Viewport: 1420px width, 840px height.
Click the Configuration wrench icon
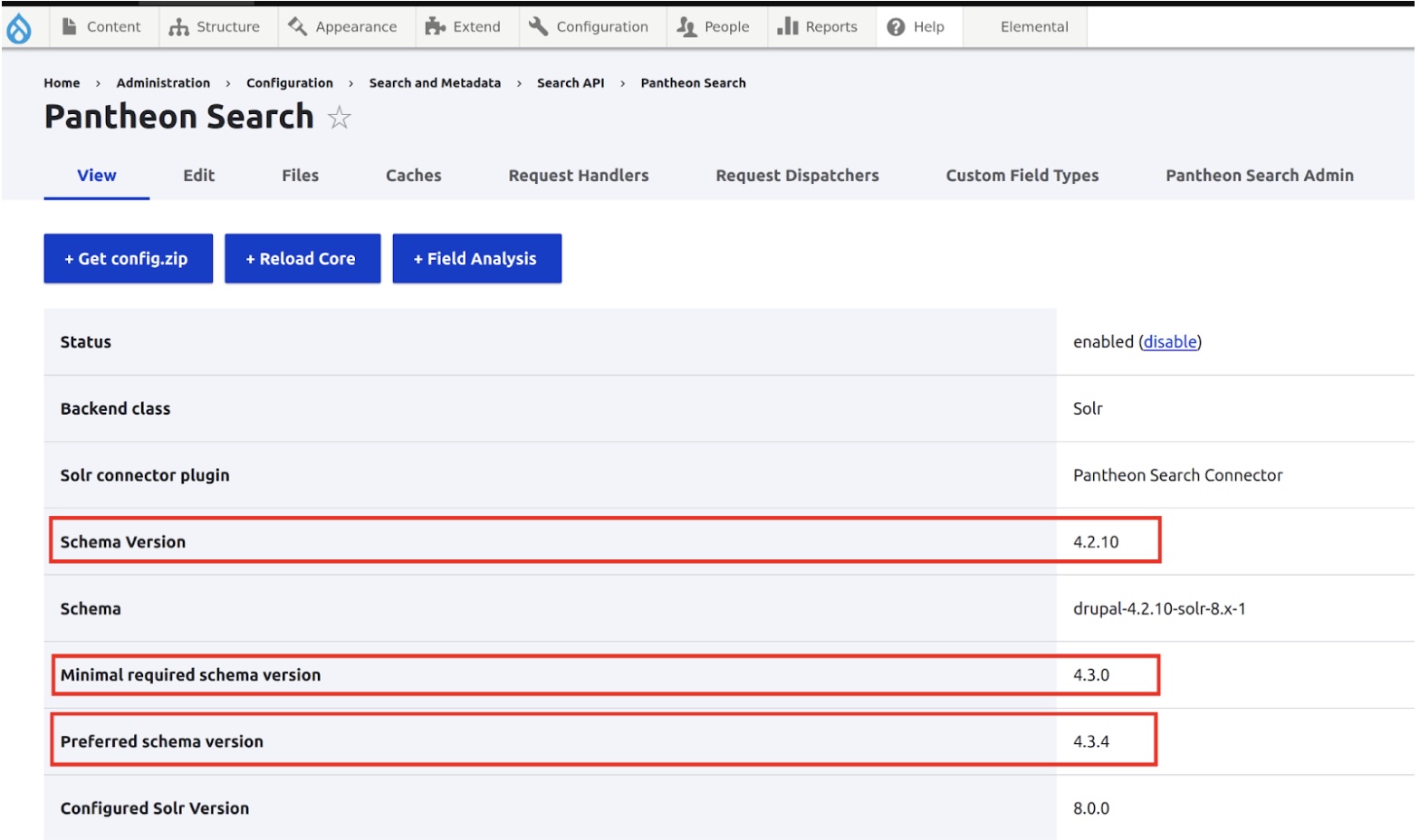[538, 26]
